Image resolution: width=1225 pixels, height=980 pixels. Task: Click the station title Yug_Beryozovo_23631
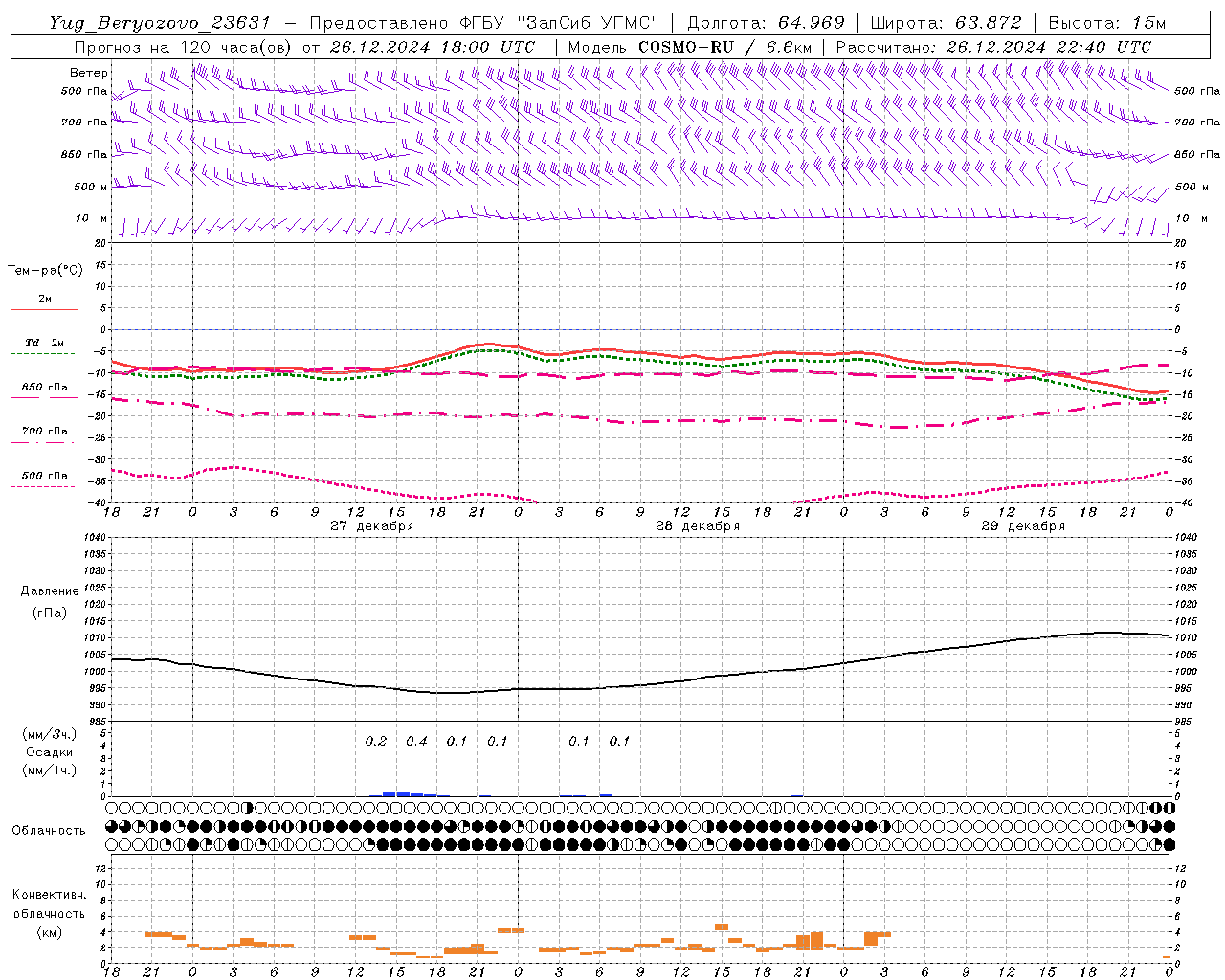pos(160,23)
